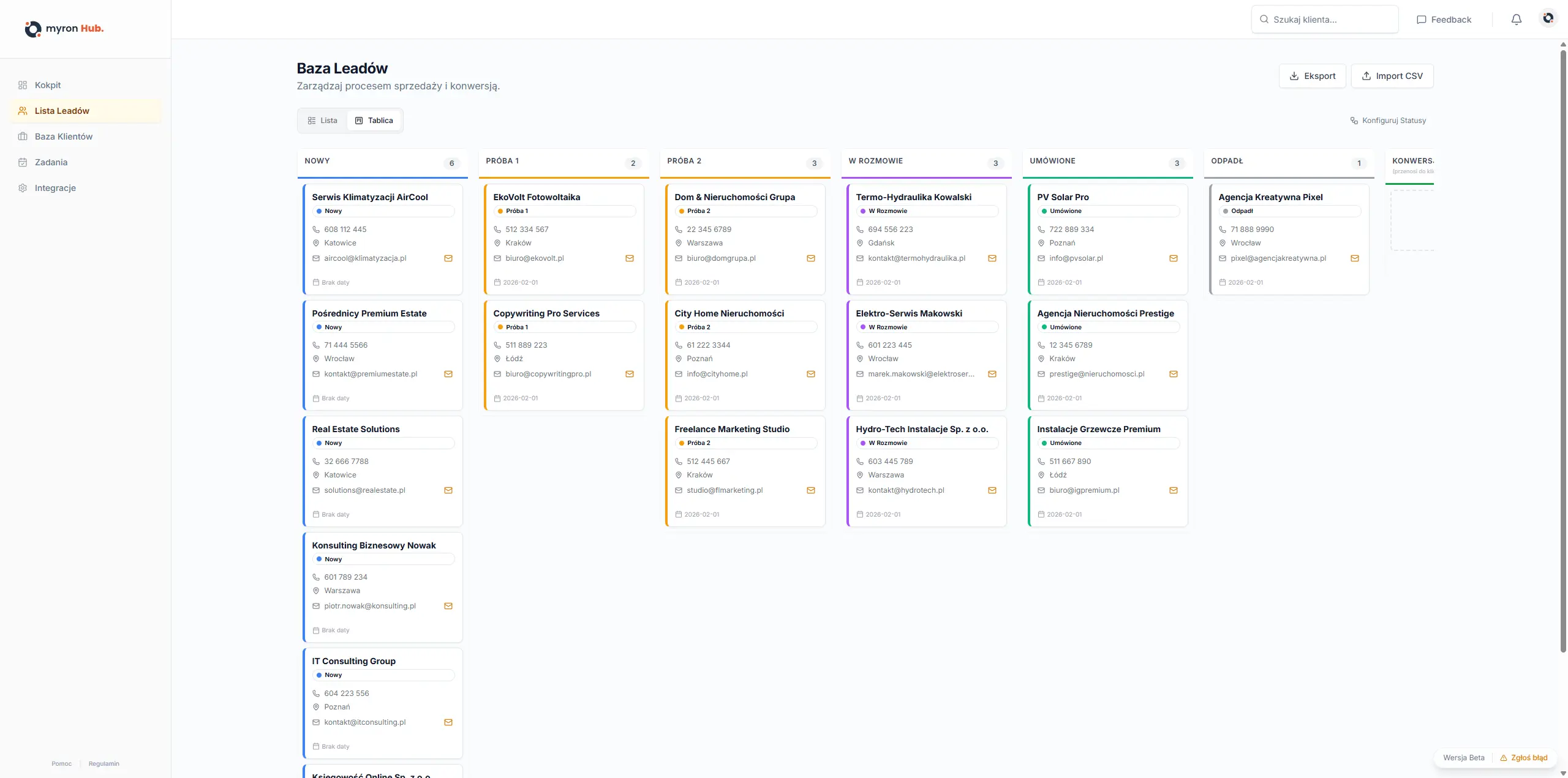Open Integracje via the gear icon

pos(23,187)
